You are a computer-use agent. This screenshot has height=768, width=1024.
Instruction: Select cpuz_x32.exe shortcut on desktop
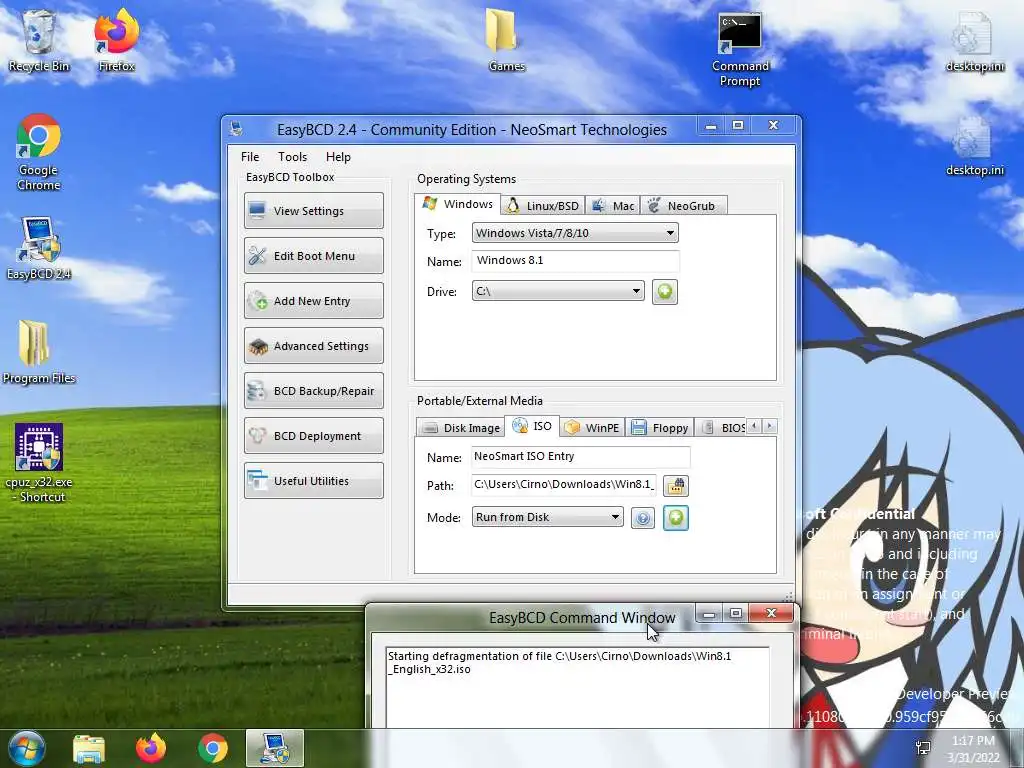tap(39, 464)
